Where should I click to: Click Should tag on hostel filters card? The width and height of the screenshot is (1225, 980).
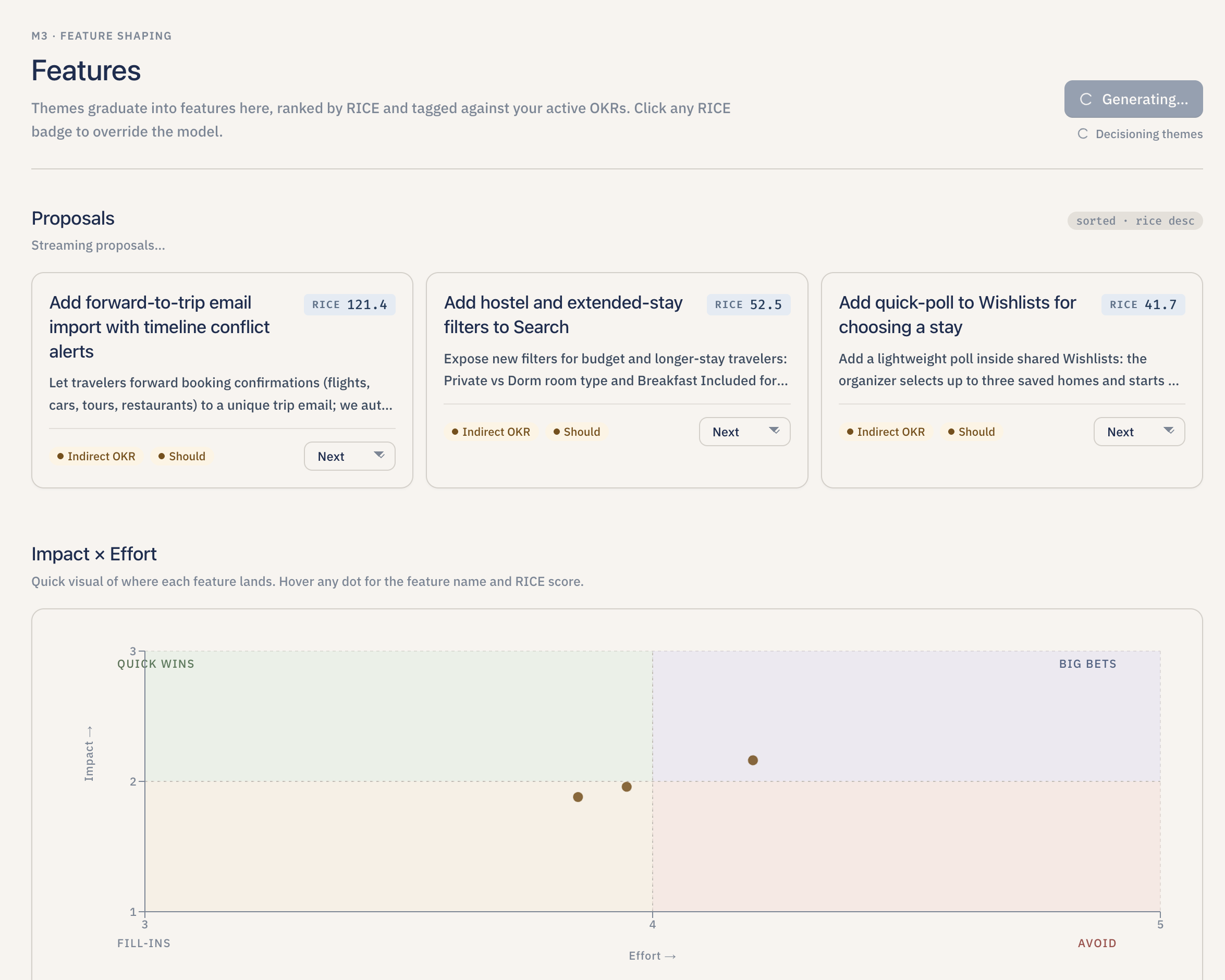click(x=577, y=432)
